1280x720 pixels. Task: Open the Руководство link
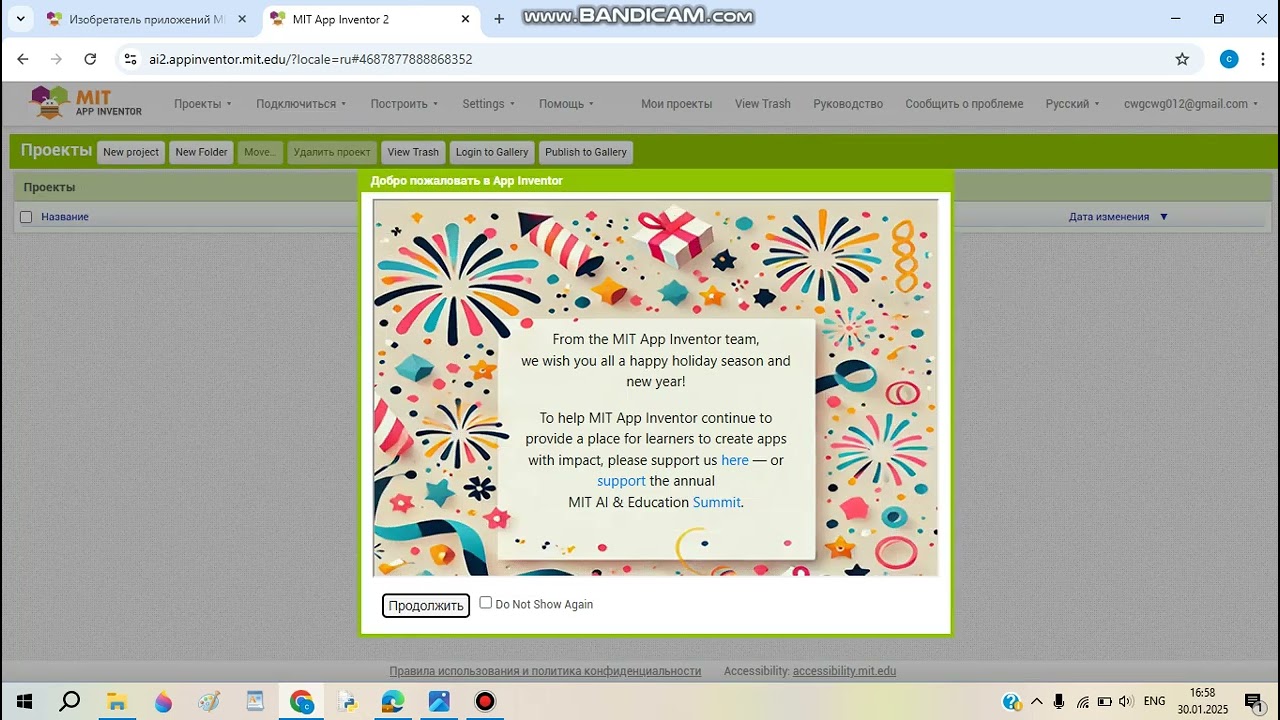848,104
